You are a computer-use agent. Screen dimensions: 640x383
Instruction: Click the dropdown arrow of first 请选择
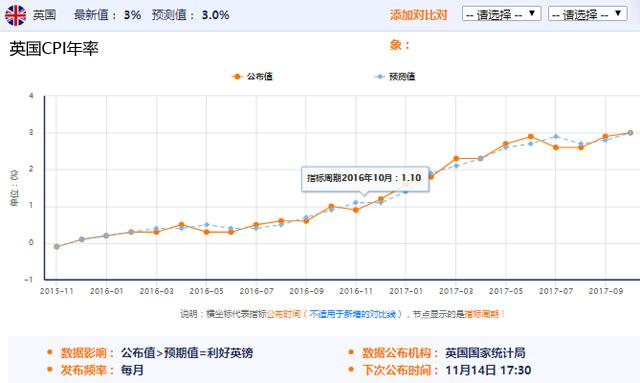coord(532,13)
